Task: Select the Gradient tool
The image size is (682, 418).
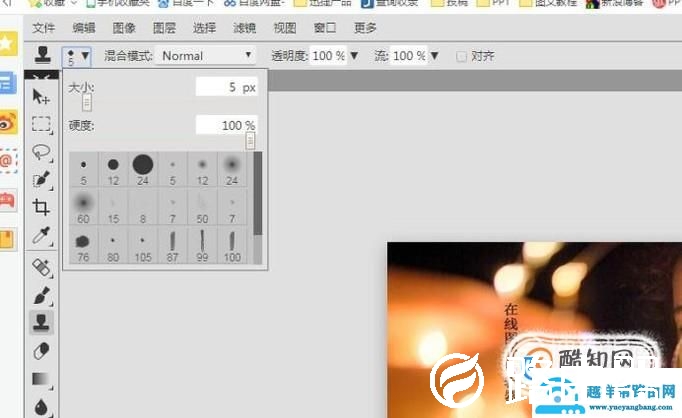Action: tap(41, 379)
